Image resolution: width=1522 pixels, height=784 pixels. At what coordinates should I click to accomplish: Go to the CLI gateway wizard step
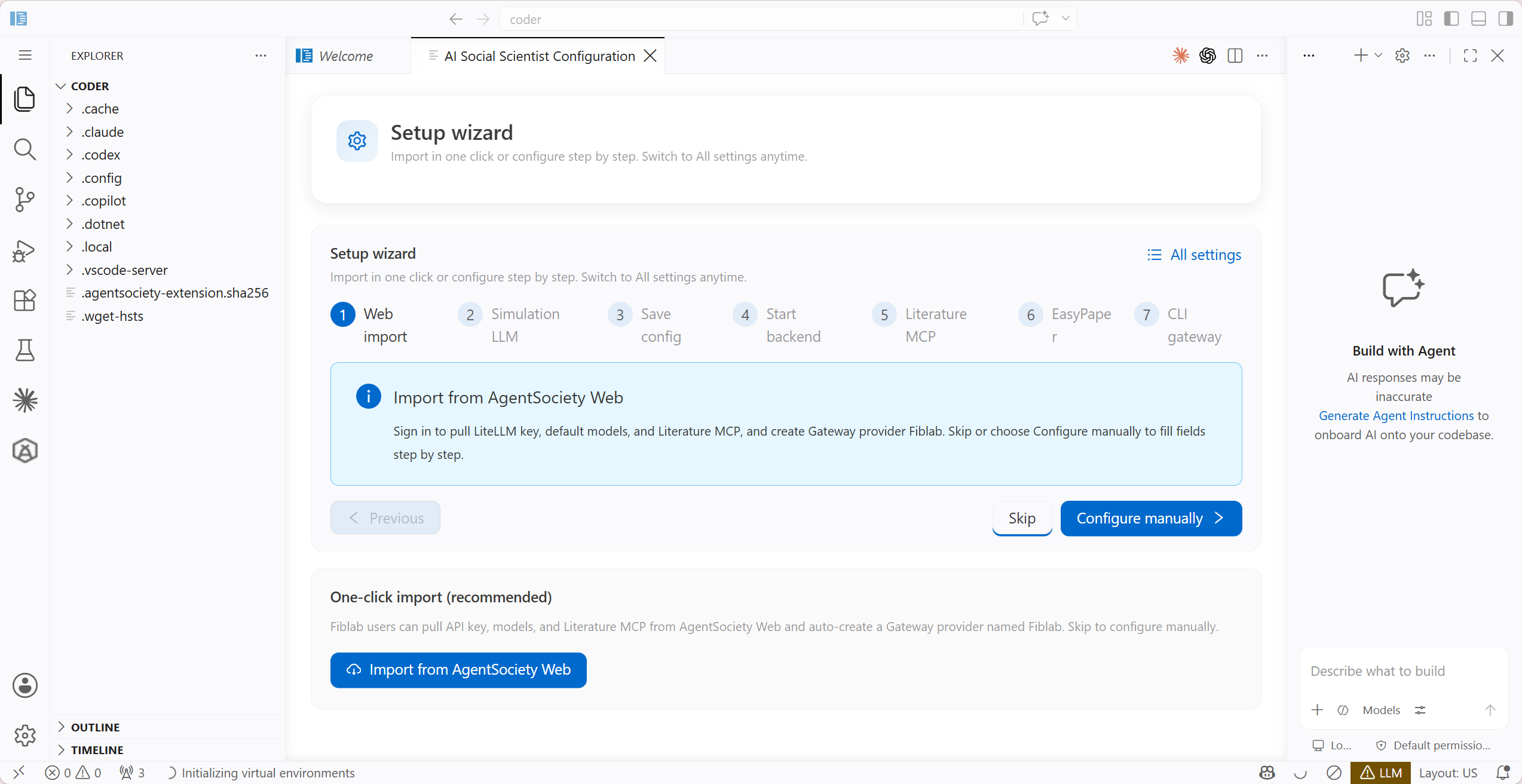pyautogui.click(x=1178, y=325)
